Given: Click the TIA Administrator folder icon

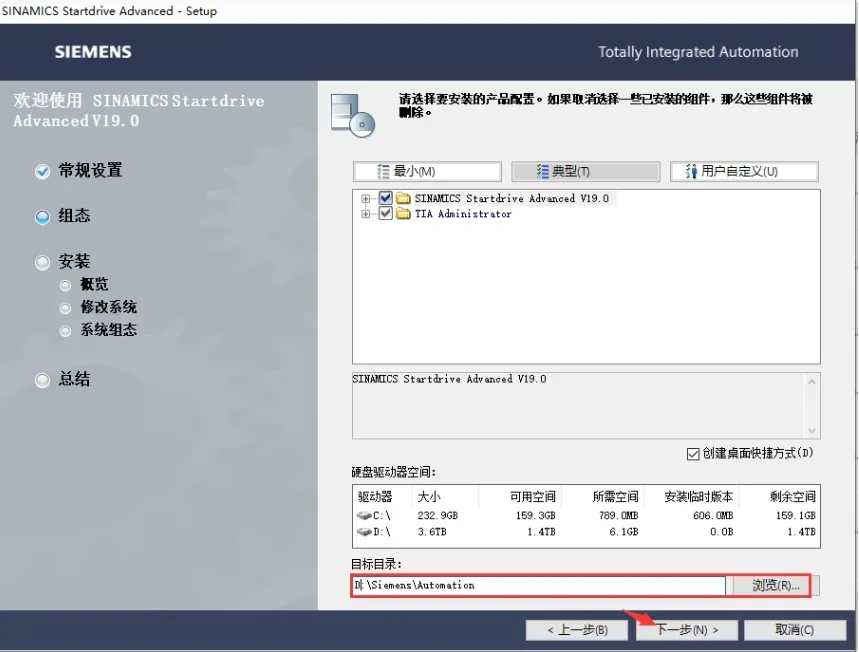Looking at the screenshot, I should (403, 213).
